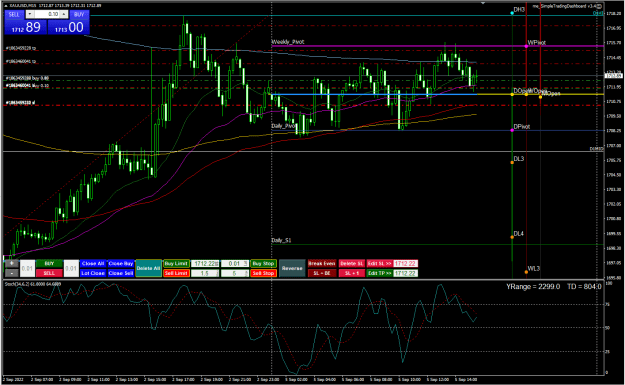Click the DPivot magenta marker dot
This screenshot has height=385, width=625.
[x=512, y=130]
